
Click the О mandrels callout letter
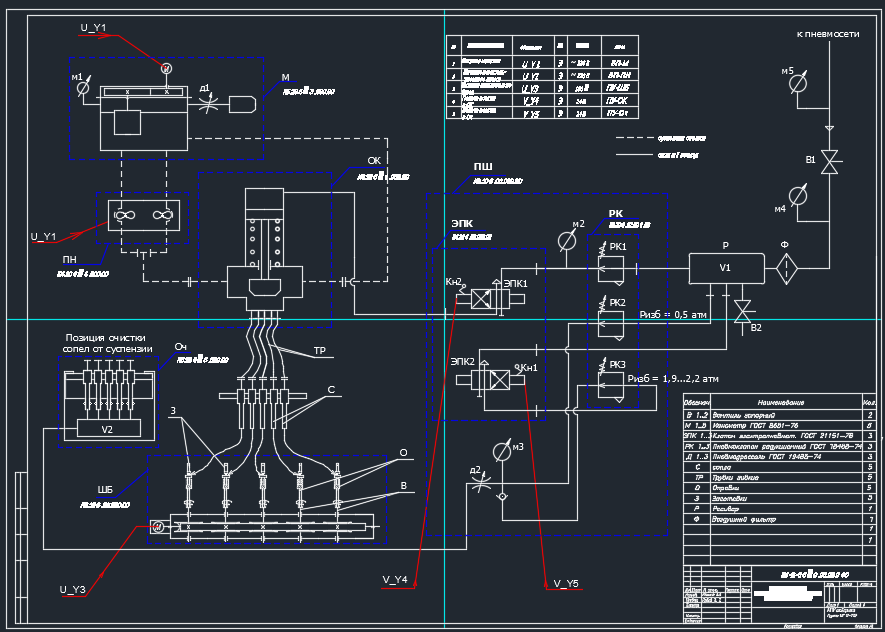403,453
